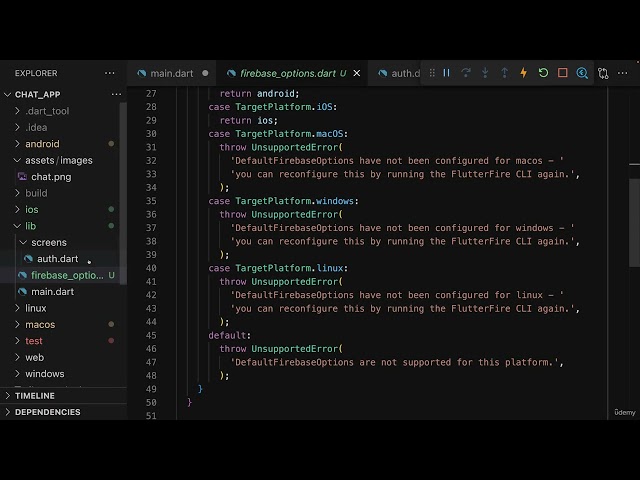
Task: Open the widget inspector magnifier icon
Action: click(x=582, y=73)
